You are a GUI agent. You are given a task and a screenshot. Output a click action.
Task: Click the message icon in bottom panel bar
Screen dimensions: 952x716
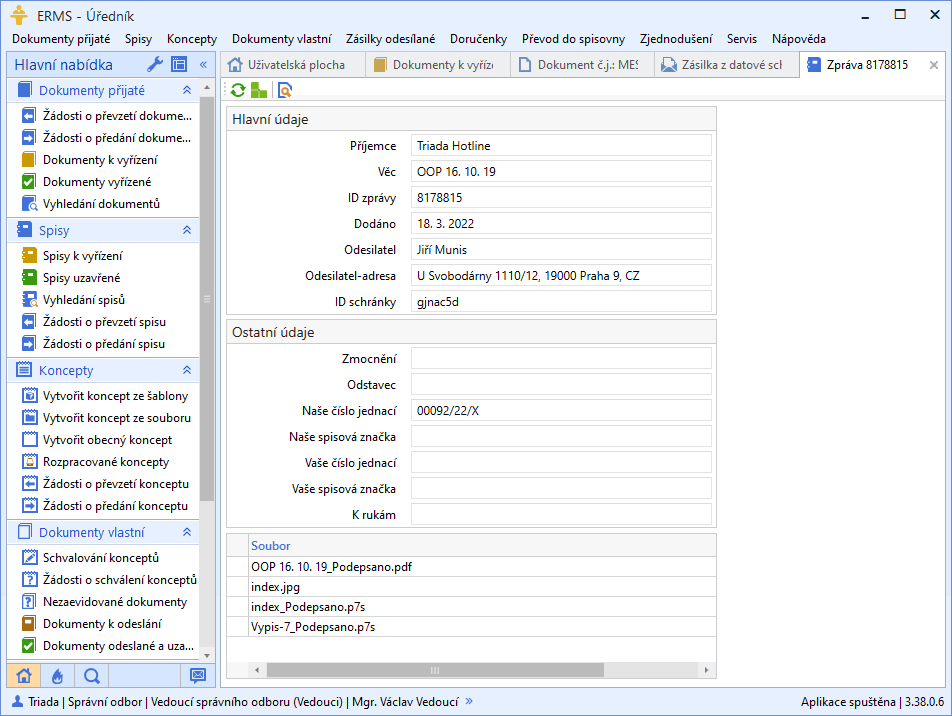point(198,675)
